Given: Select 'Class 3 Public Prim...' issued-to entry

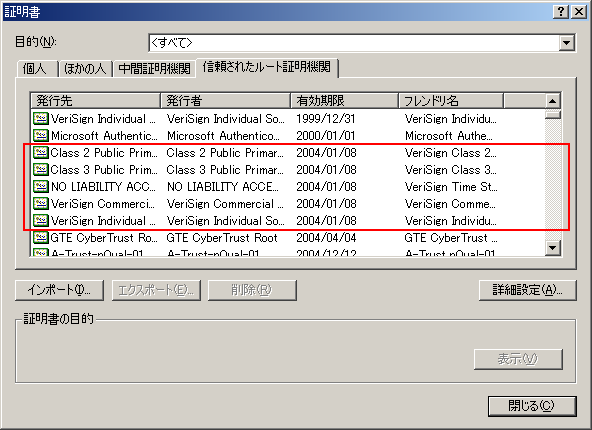Looking at the screenshot, I should click(x=104, y=170).
